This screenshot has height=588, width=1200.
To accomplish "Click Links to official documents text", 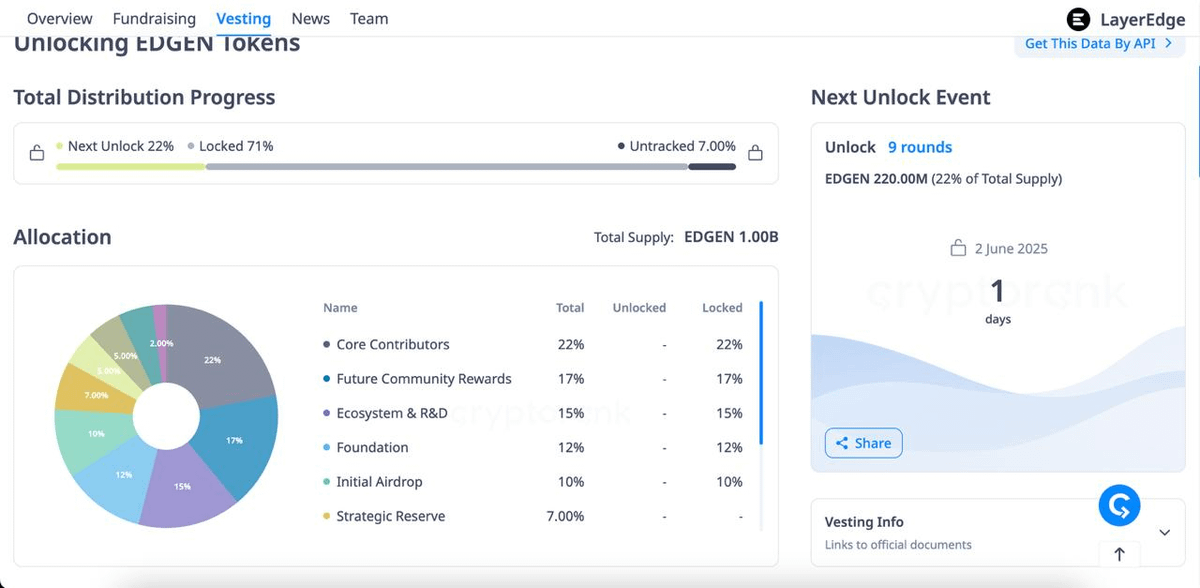I will click(898, 545).
